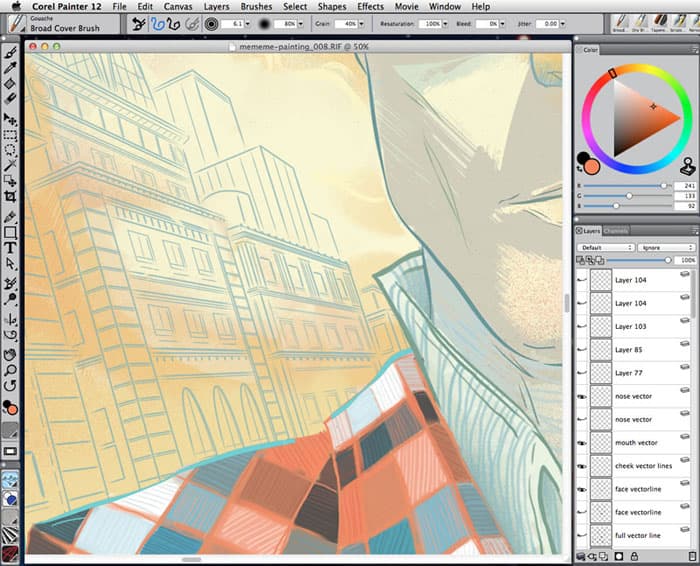This screenshot has width=700, height=566.
Task: Switch to the Channels tab
Action: (616, 231)
